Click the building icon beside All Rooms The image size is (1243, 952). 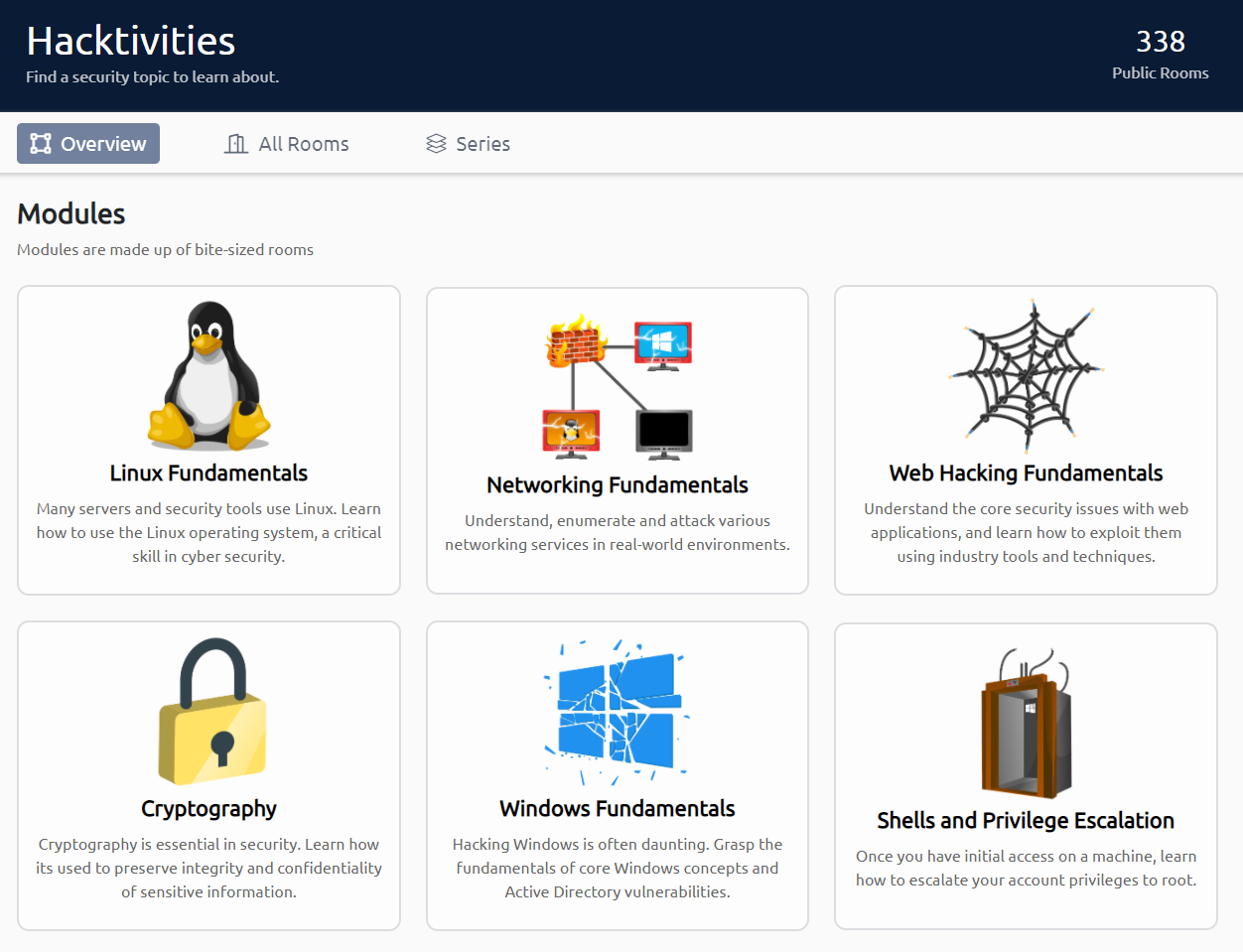(235, 143)
